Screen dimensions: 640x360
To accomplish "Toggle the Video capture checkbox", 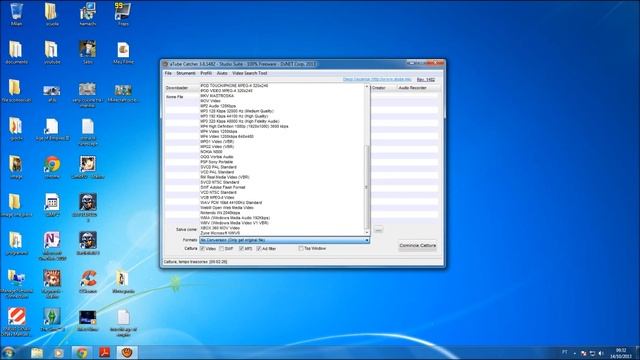I will click(x=202, y=249).
